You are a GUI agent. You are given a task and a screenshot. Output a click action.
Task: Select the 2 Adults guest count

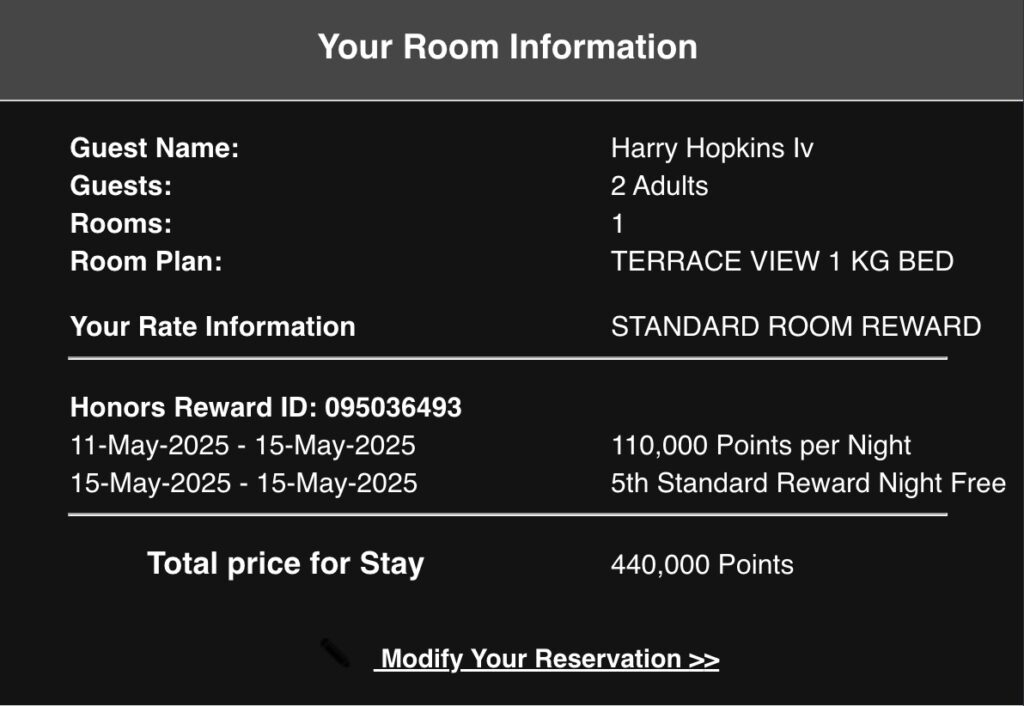[x=659, y=186]
